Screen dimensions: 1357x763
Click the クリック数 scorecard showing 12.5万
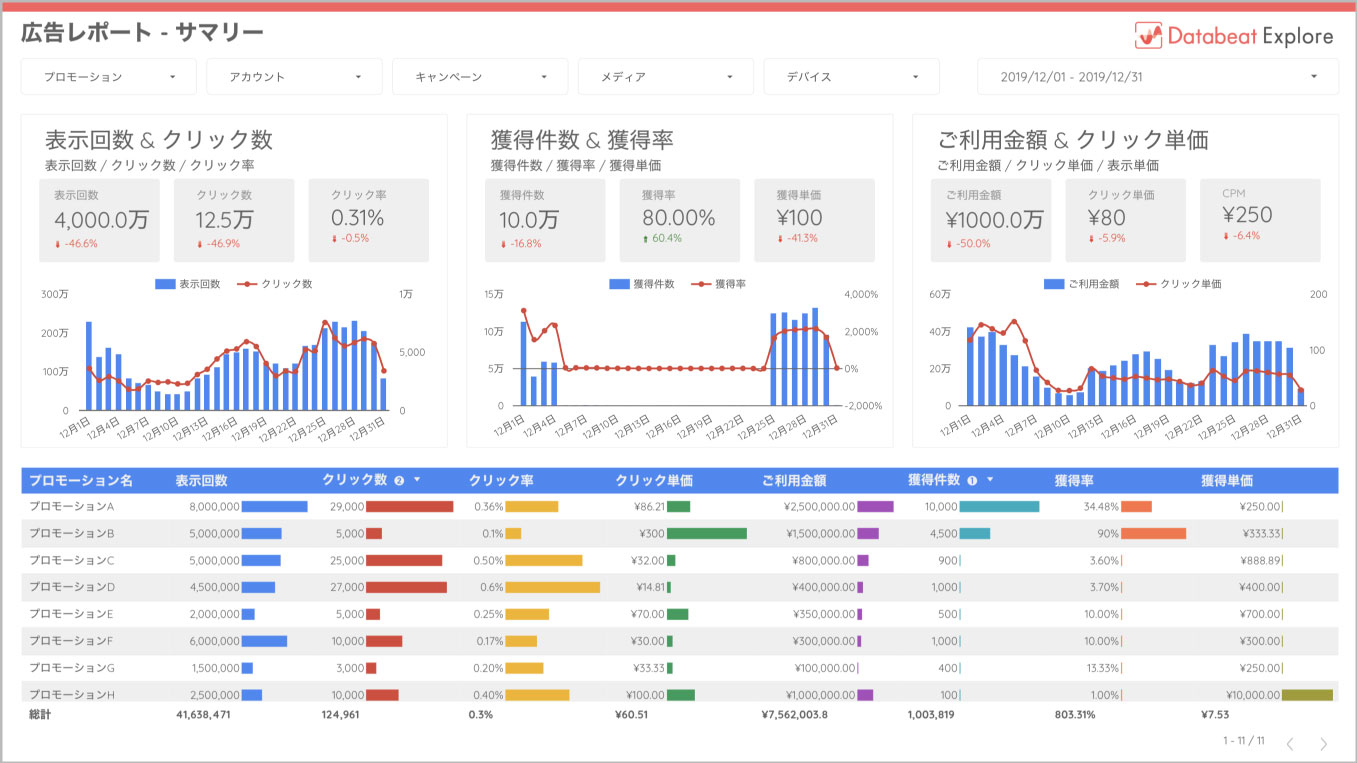(234, 220)
